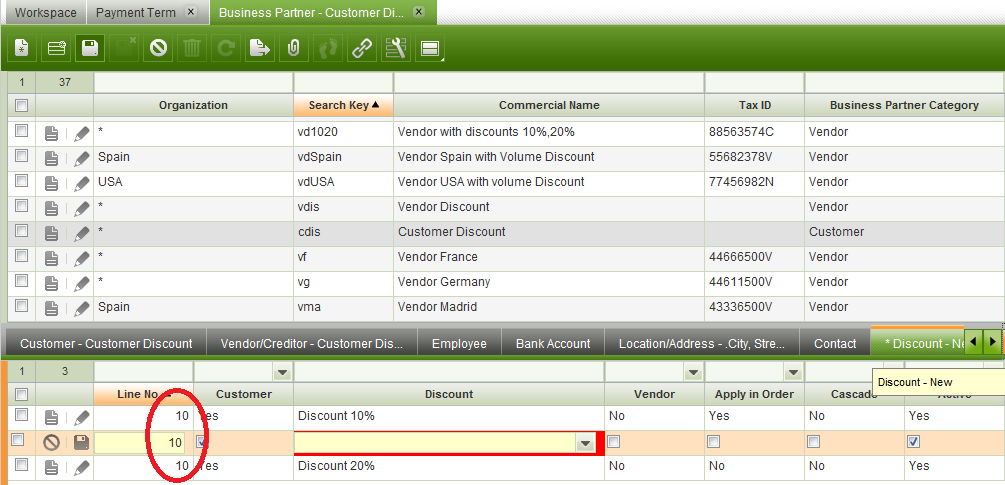
Task: Edit the vdSpain row with the pencil icon
Action: (81, 157)
